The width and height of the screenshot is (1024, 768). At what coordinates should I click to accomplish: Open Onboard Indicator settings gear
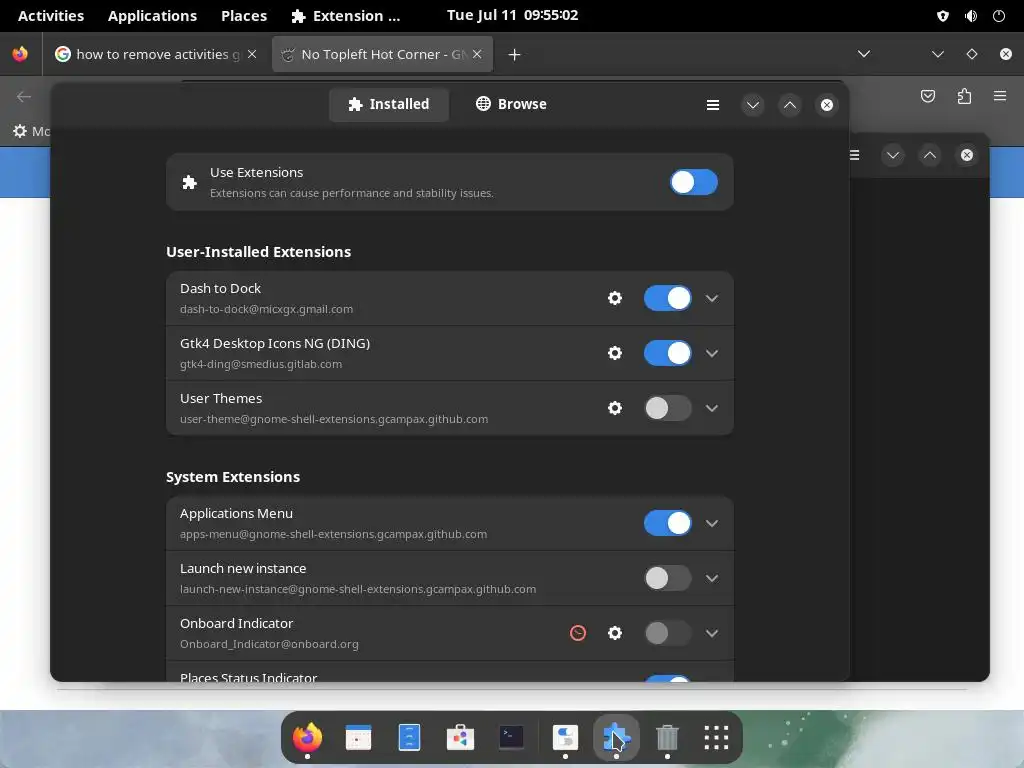point(615,633)
